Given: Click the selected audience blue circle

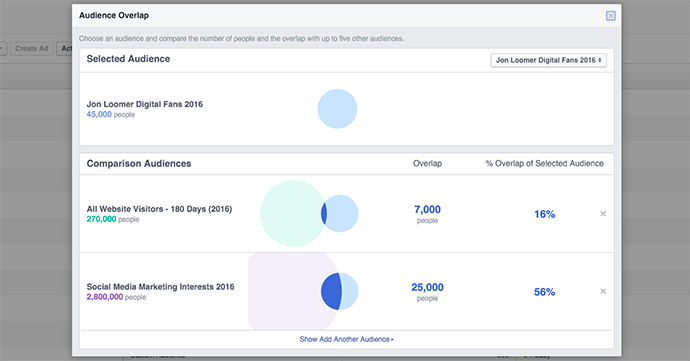Looking at the screenshot, I should coord(337,109).
